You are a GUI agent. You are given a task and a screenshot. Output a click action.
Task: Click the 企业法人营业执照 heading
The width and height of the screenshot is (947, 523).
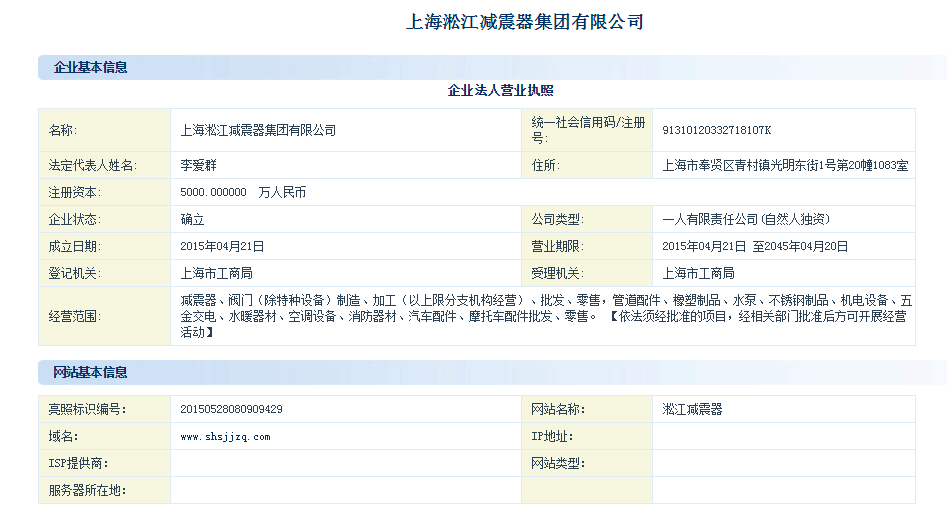[x=500, y=91]
